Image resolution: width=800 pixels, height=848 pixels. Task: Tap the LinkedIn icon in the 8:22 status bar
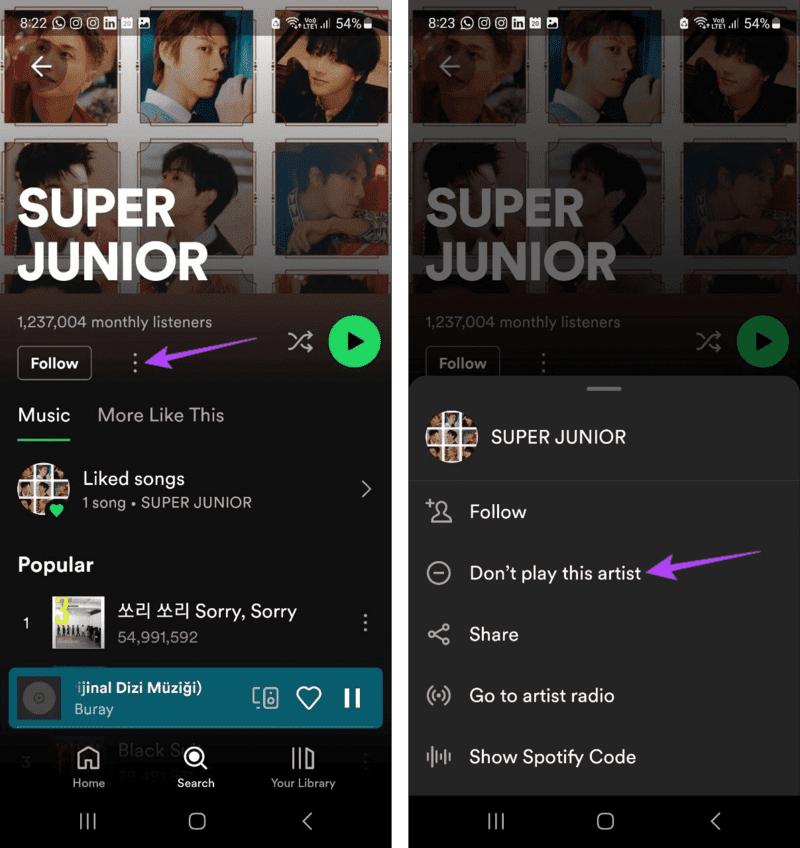(110, 23)
